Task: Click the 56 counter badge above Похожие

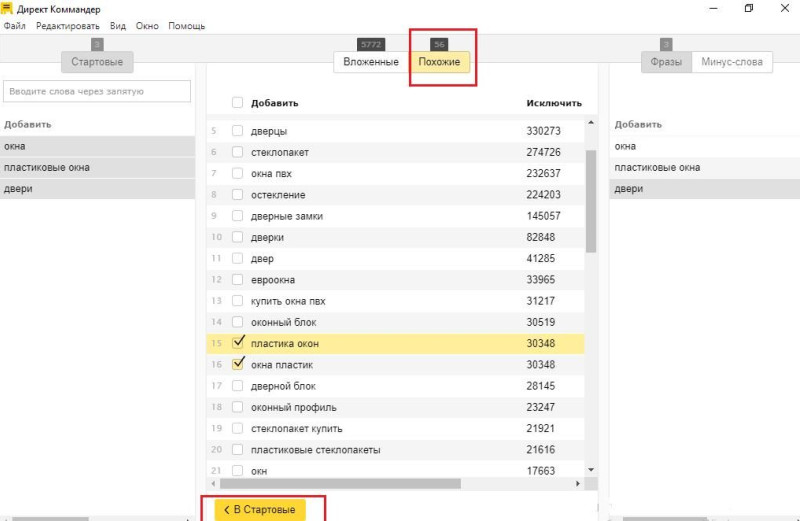Action: click(439, 44)
